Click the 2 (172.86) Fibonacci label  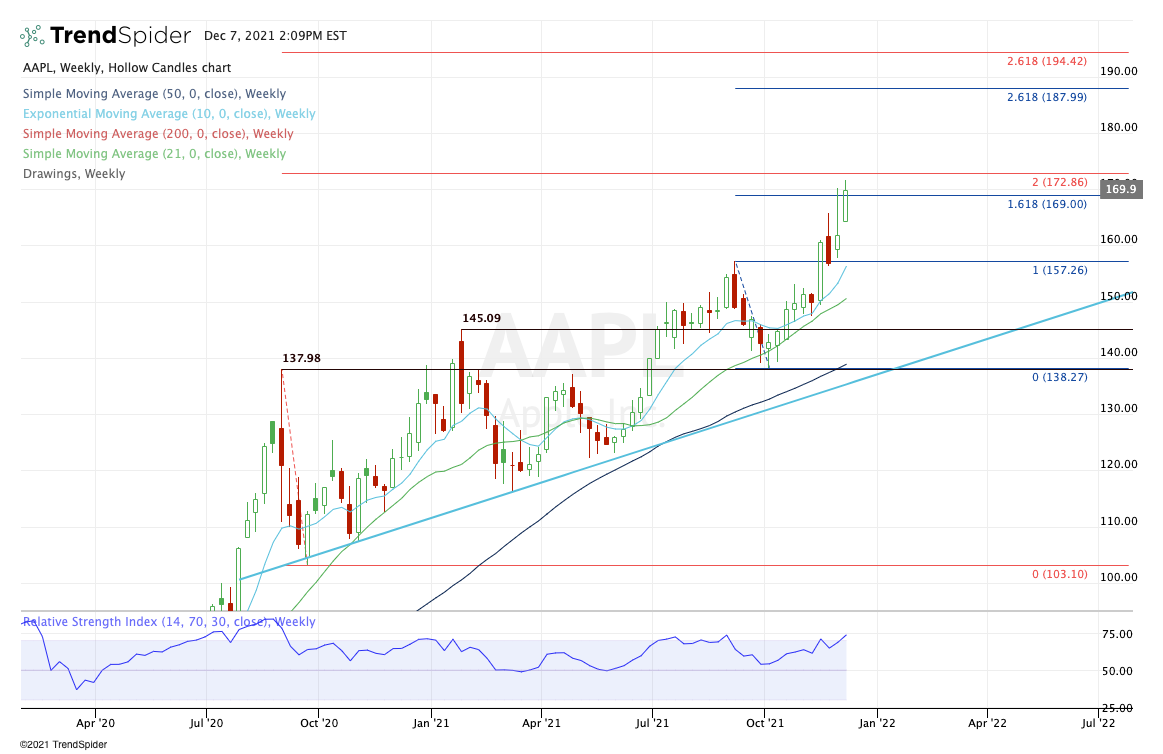pyautogui.click(x=1059, y=182)
